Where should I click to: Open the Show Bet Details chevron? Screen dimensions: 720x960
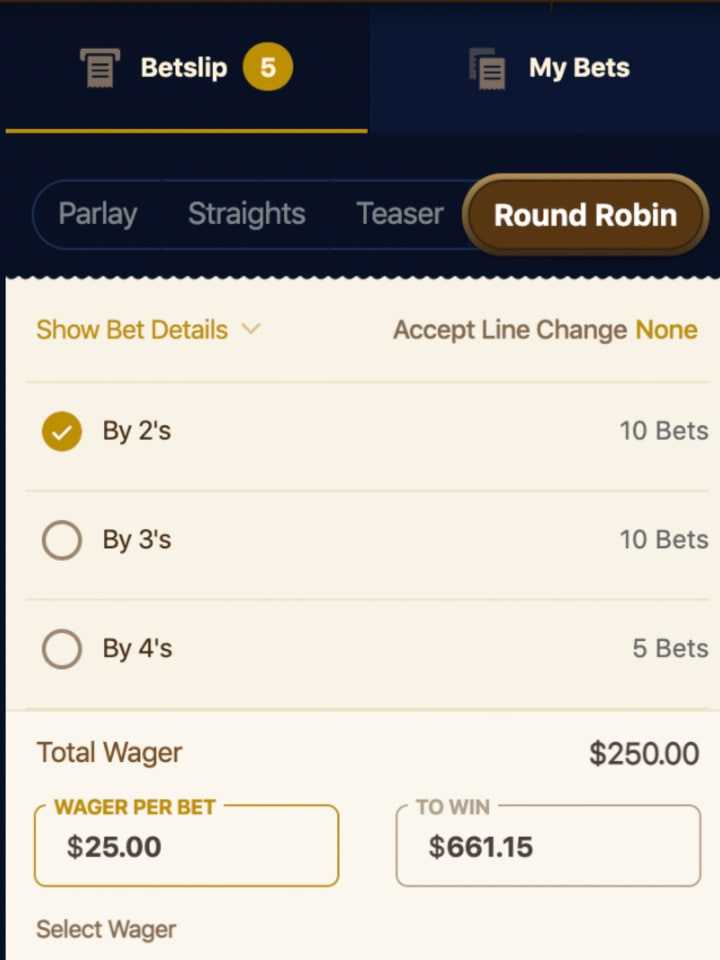(x=251, y=330)
